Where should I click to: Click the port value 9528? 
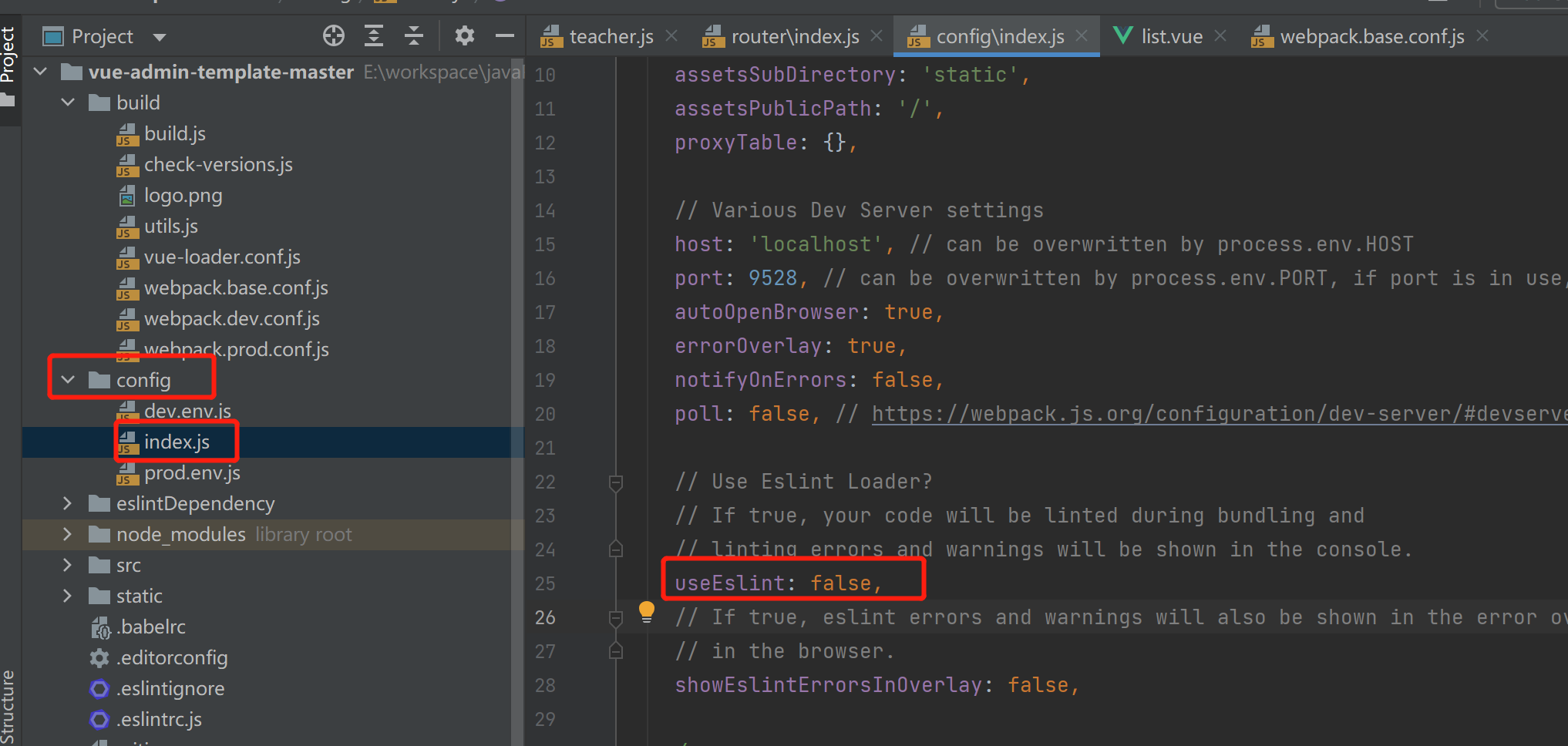click(772, 278)
